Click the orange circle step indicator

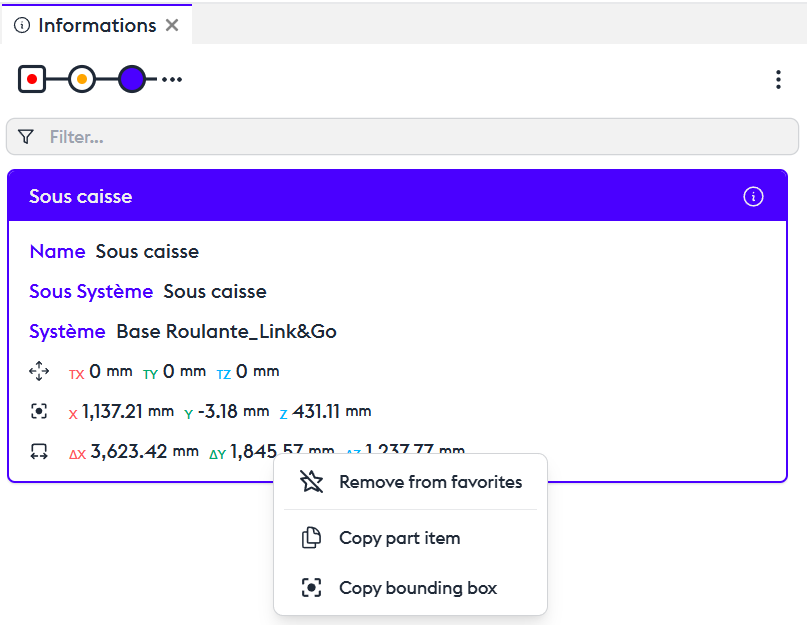pos(82,79)
